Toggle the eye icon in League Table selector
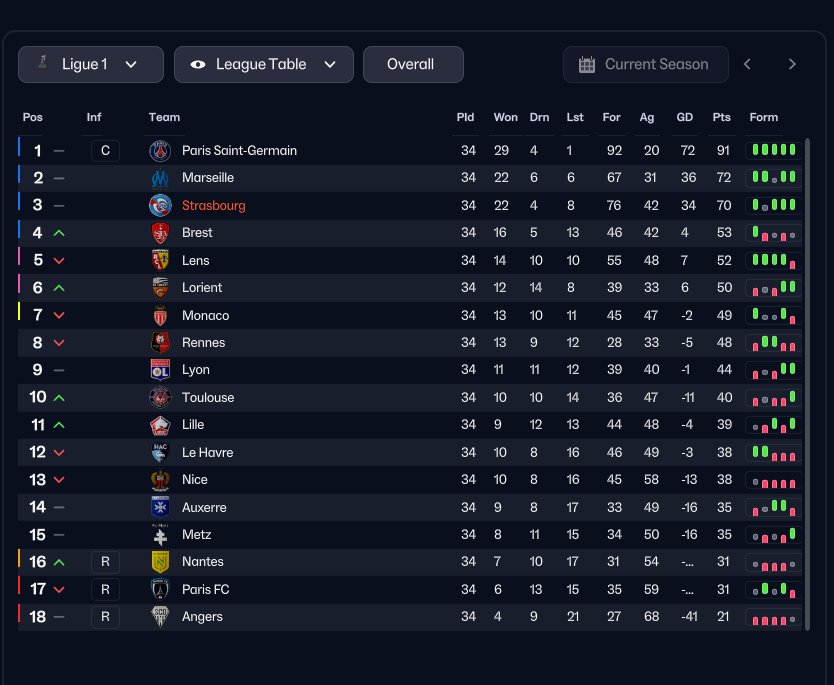This screenshot has width=834, height=685. (198, 64)
